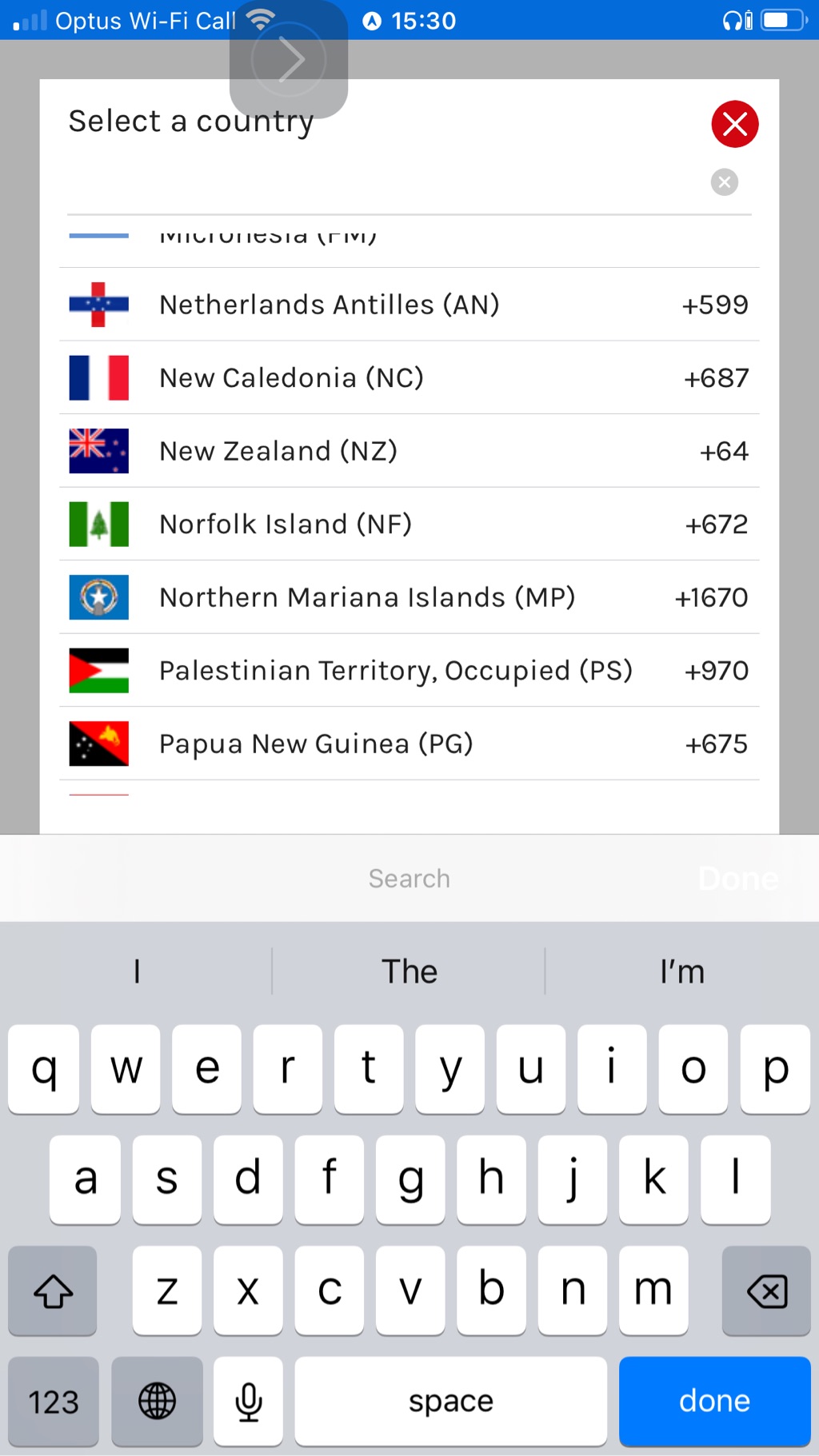
Task: Toggle the shift key
Action: pyautogui.click(x=53, y=1290)
